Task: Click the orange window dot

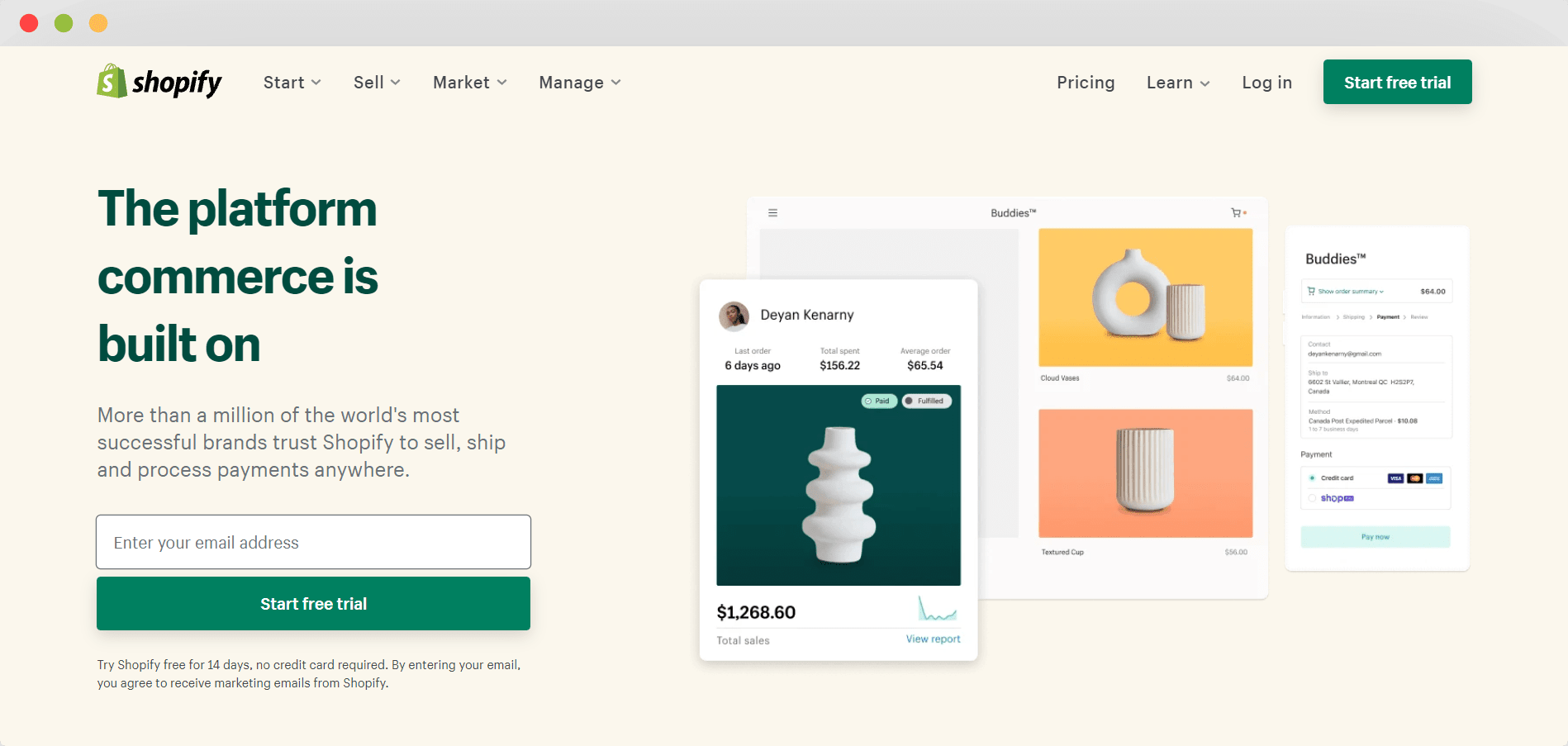Action: (x=98, y=23)
